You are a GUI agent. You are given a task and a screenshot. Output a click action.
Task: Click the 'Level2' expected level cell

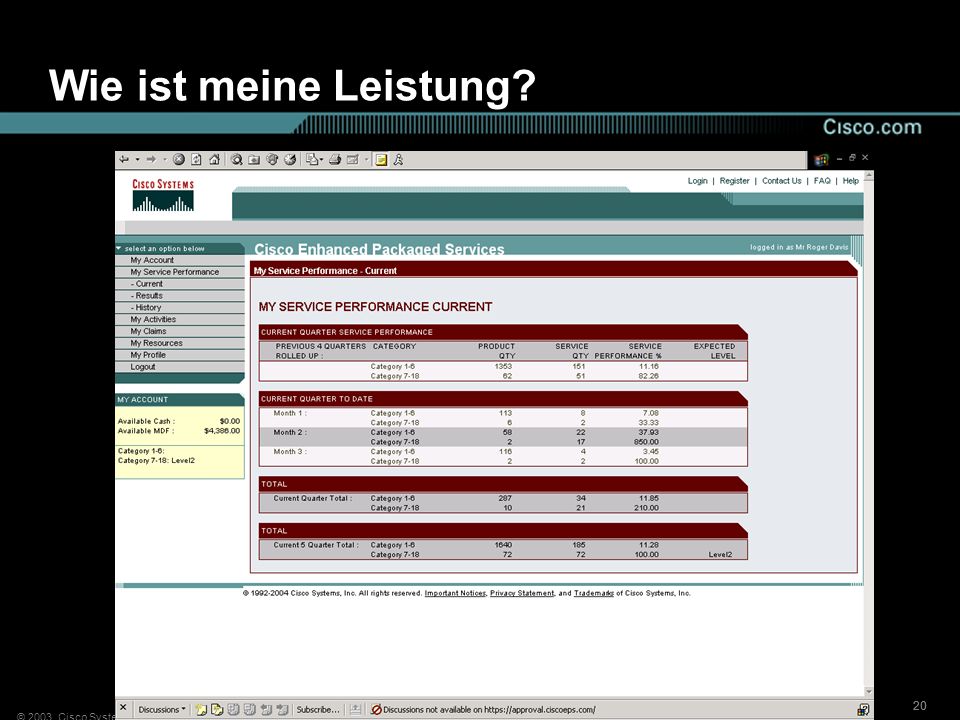[x=720, y=555]
